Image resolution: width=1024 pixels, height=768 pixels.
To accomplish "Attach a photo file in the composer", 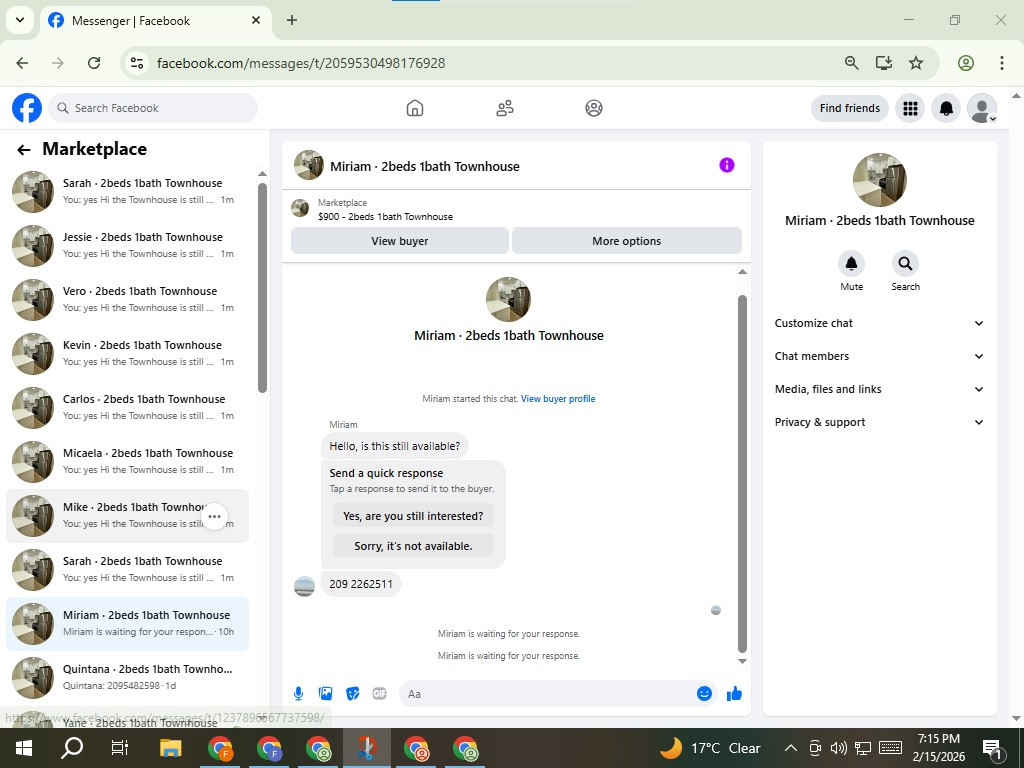I will coord(325,694).
